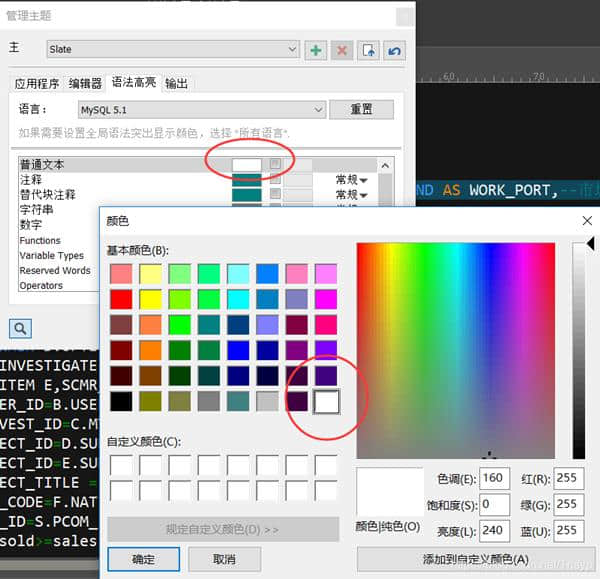This screenshot has height=579, width=600.
Task: Toggle the checkbox in the 注释 row
Action: click(x=275, y=179)
